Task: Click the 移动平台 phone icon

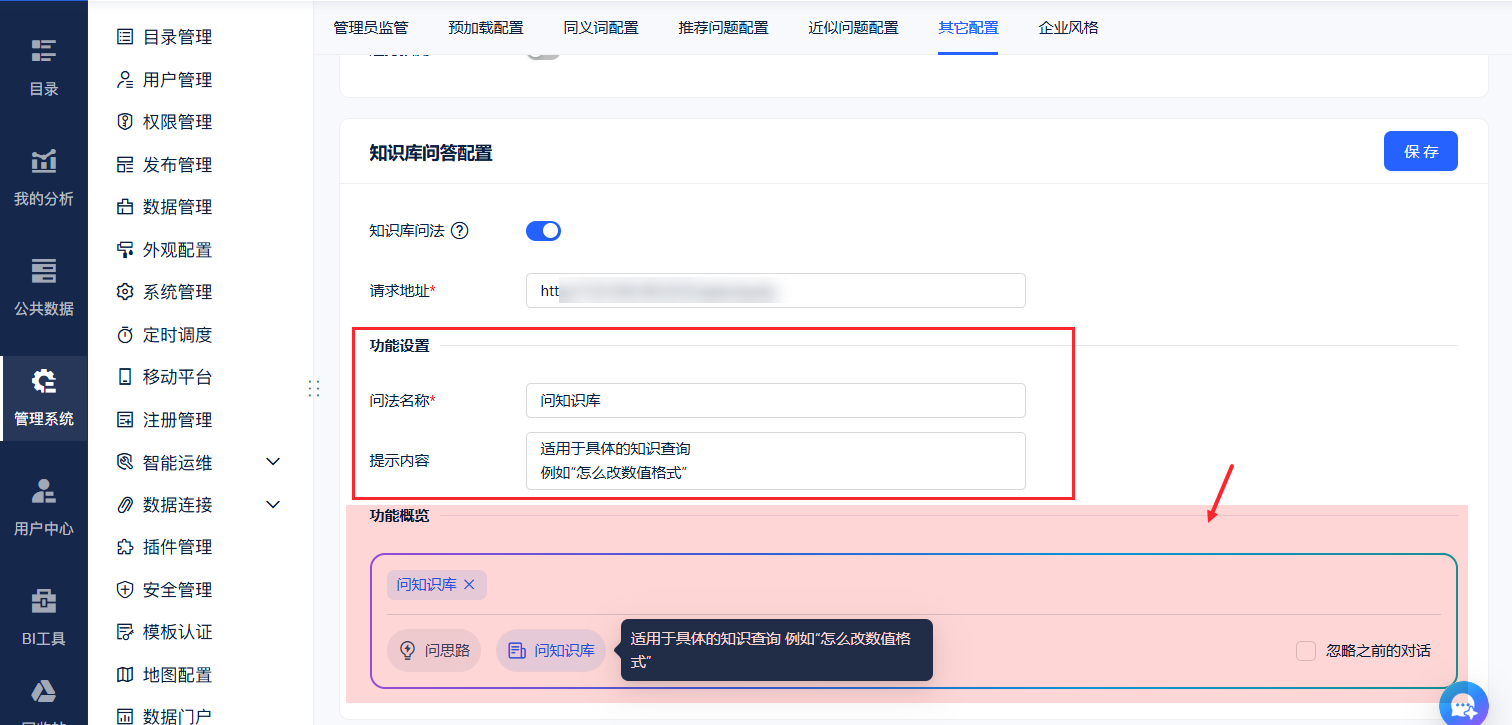Action: pyautogui.click(x=125, y=377)
